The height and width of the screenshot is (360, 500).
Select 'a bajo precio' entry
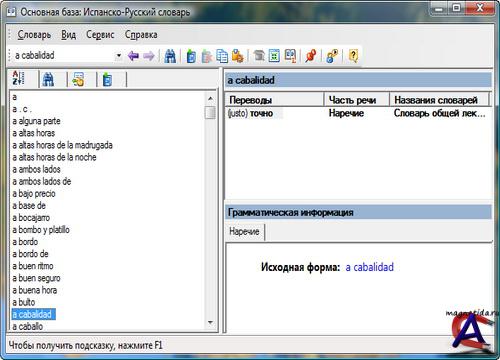34,193
